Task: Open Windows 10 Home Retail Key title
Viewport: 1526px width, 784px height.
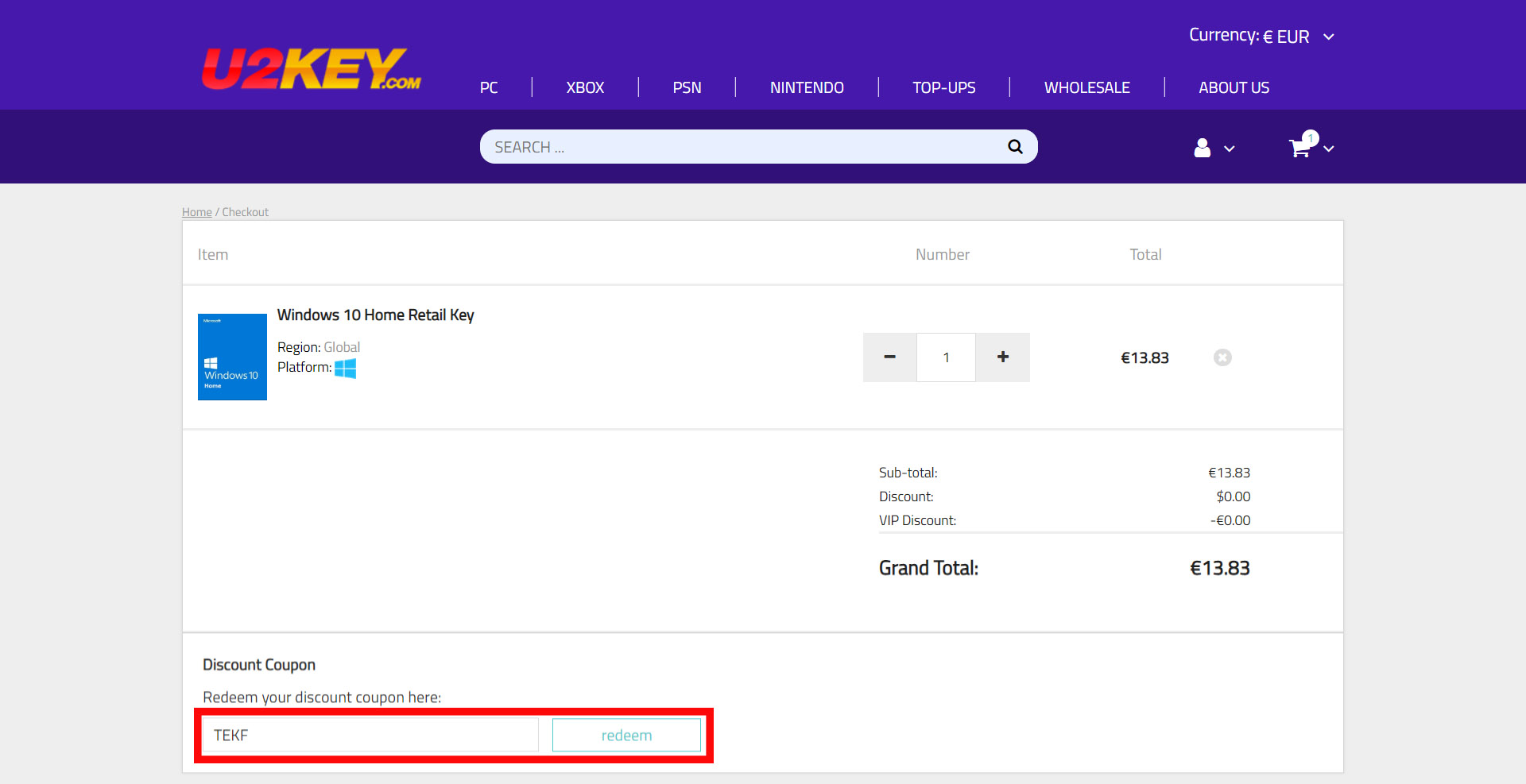Action: pyautogui.click(x=375, y=315)
